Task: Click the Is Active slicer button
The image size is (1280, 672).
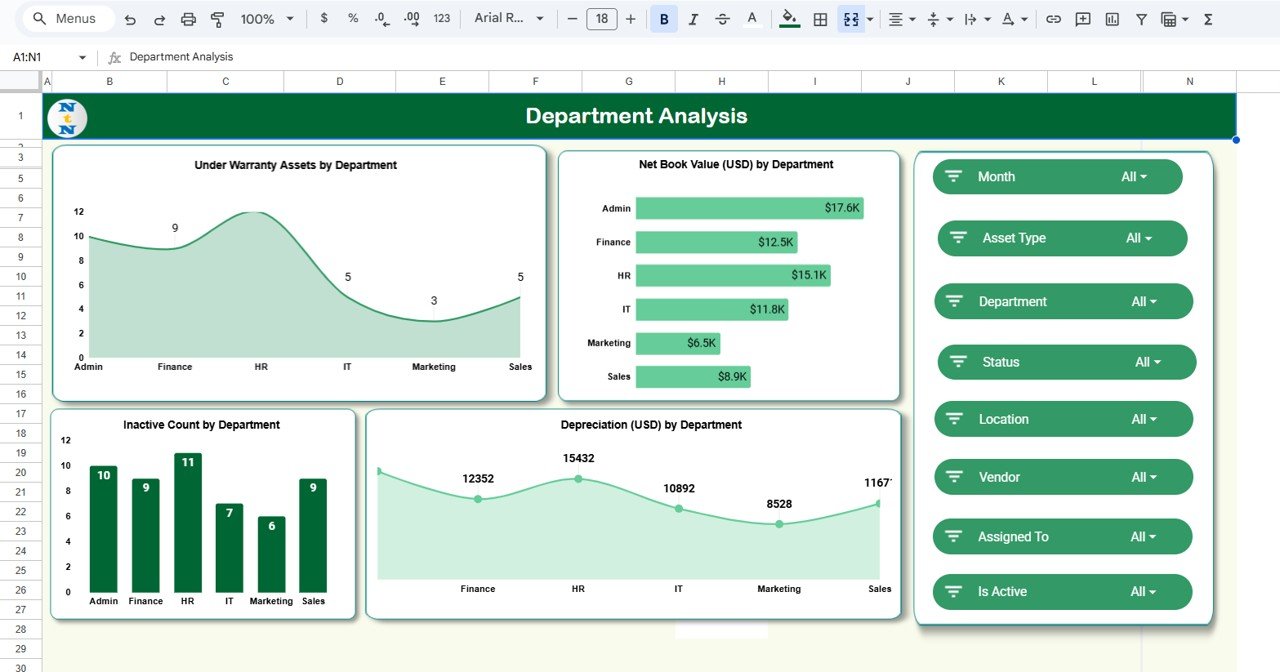Action: [1062, 592]
